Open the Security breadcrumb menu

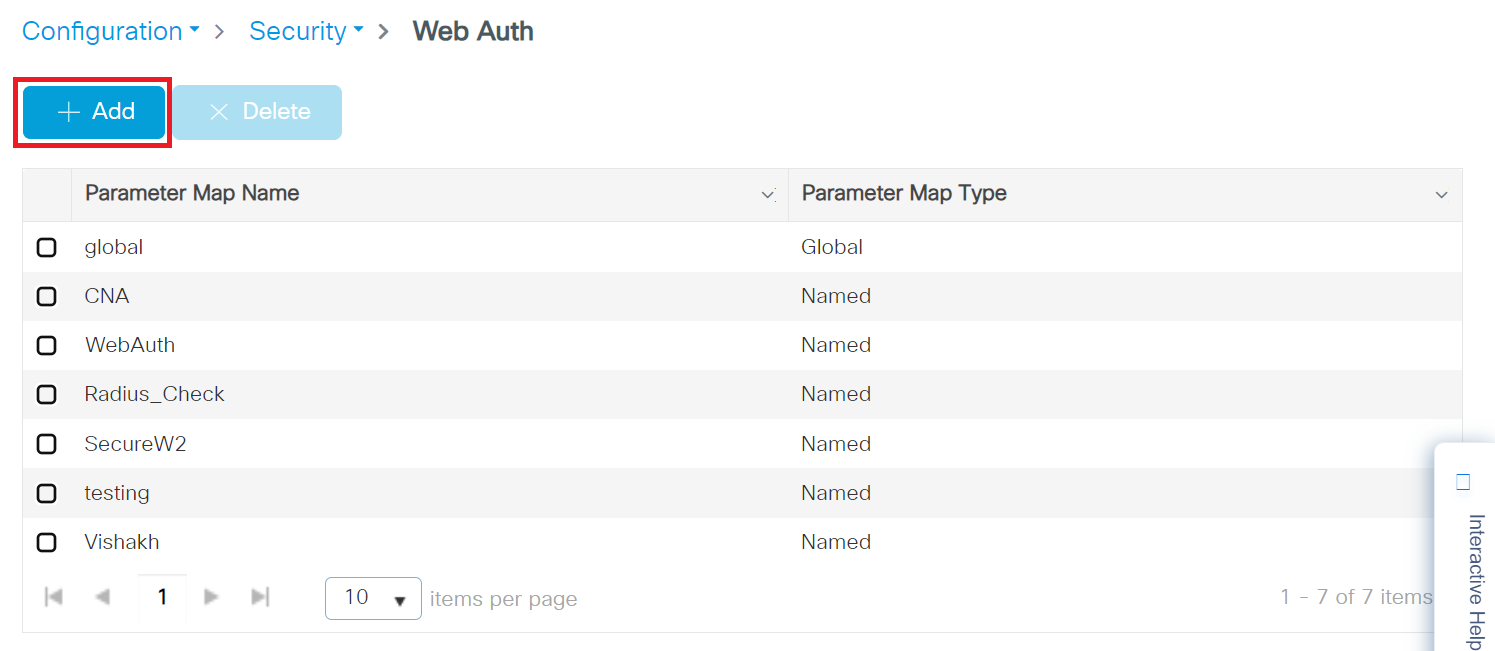(x=305, y=31)
